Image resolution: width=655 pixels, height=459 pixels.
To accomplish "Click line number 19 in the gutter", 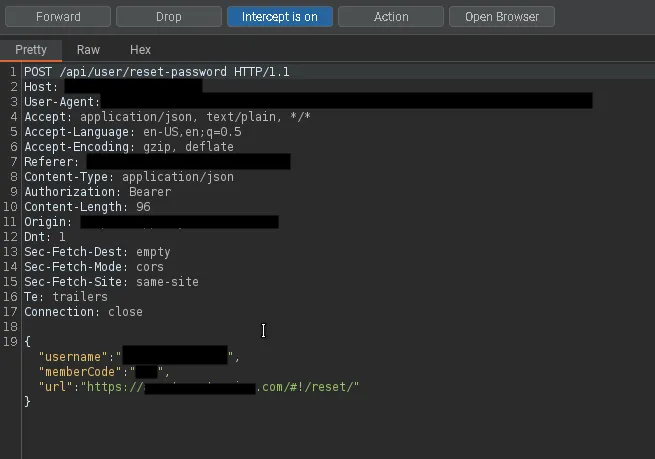I will pyautogui.click(x=10, y=342).
